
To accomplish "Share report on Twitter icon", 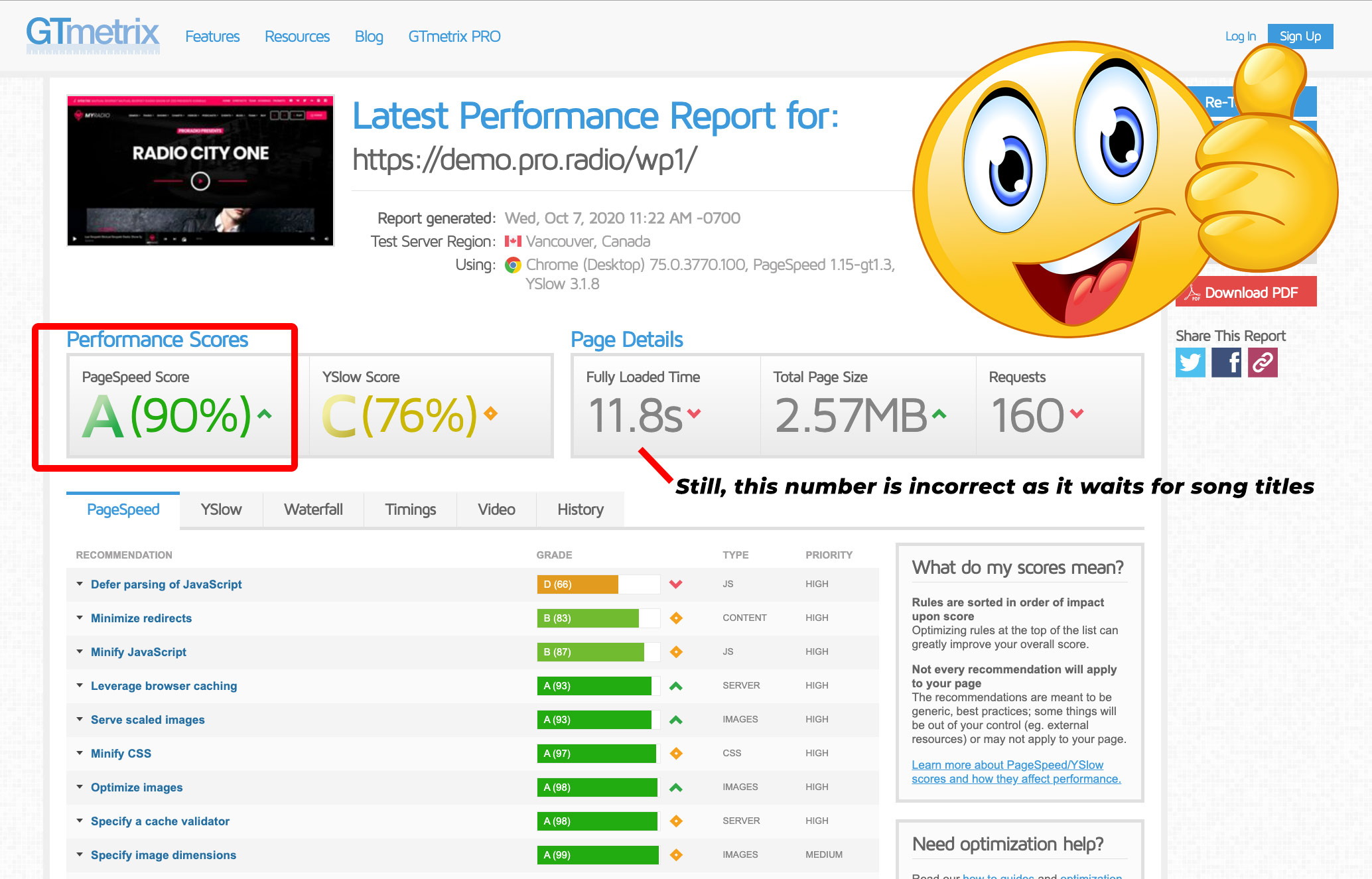I will (1190, 362).
